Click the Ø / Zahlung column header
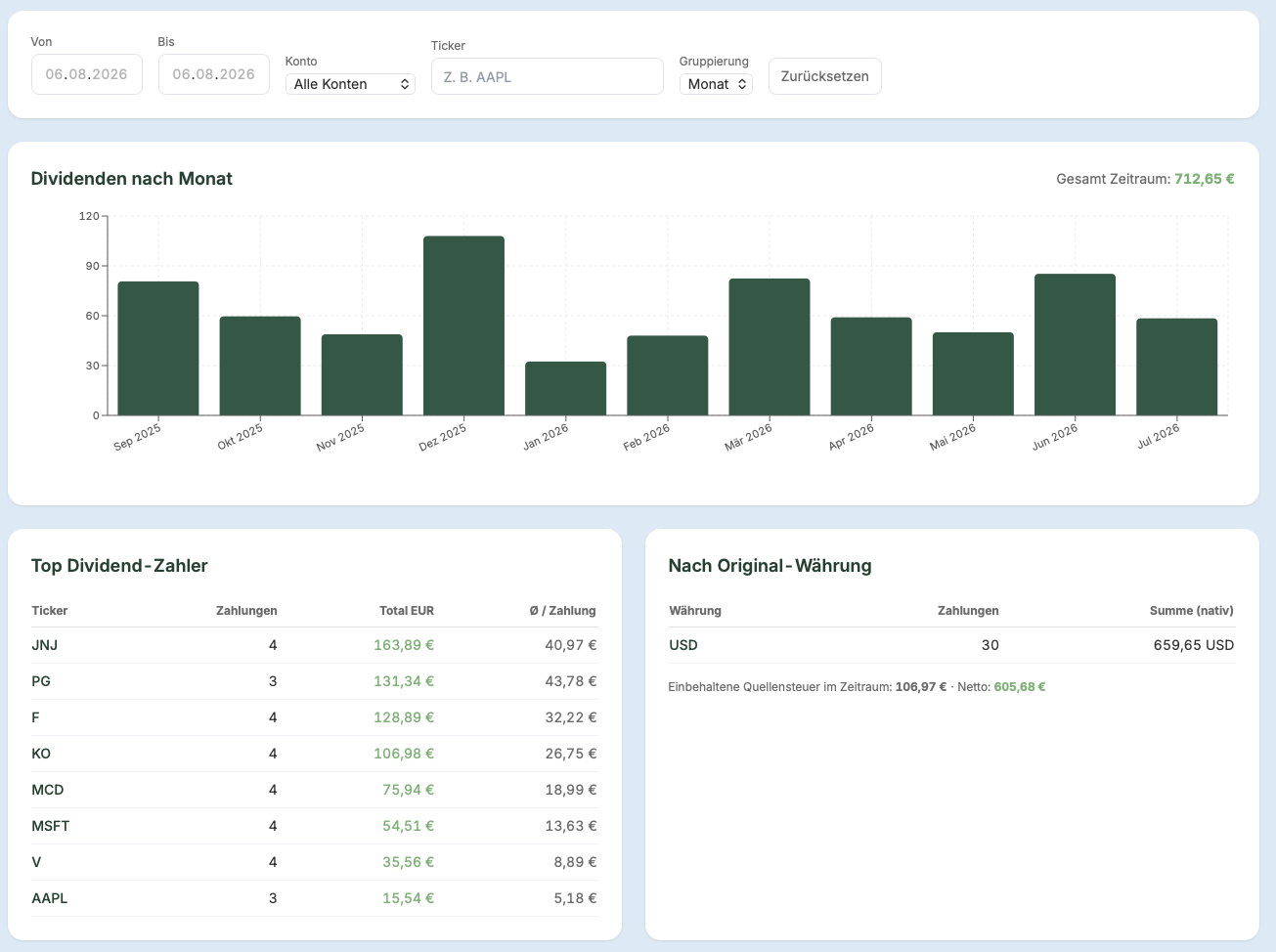Image resolution: width=1276 pixels, height=952 pixels. (563, 611)
